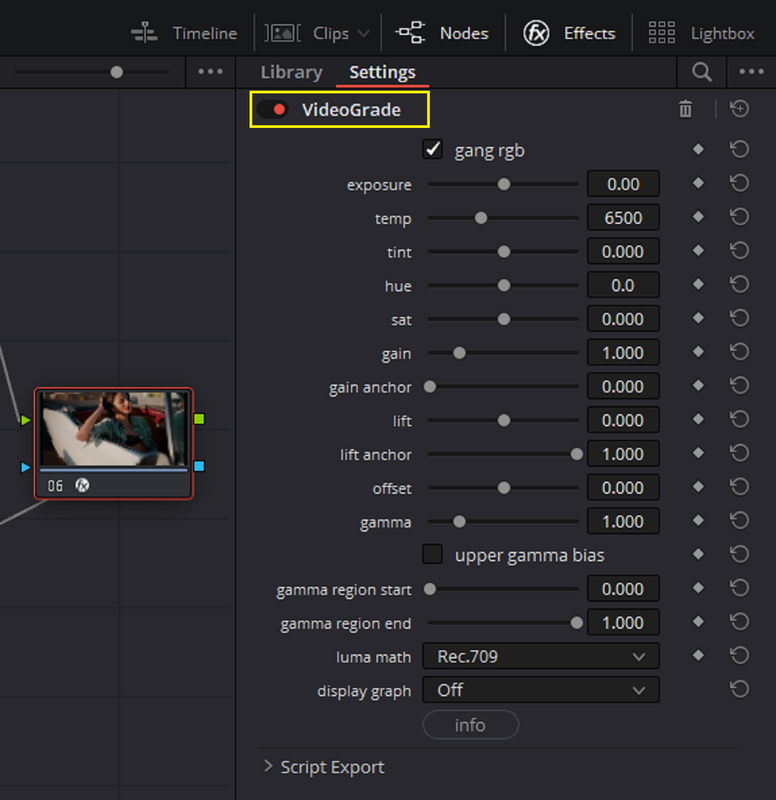This screenshot has height=800, width=776.
Task: Open node graph three-dot options menu
Action: pos(210,72)
